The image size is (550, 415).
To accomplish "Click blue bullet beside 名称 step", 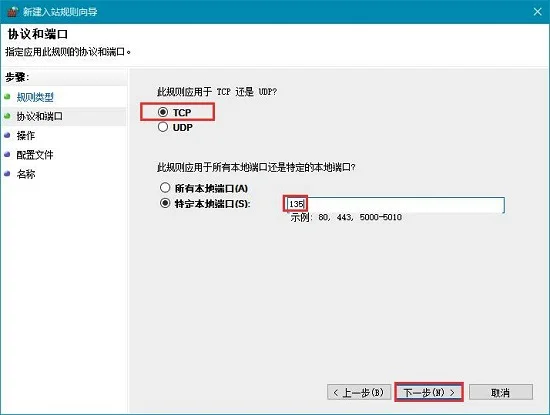I will (7, 173).
